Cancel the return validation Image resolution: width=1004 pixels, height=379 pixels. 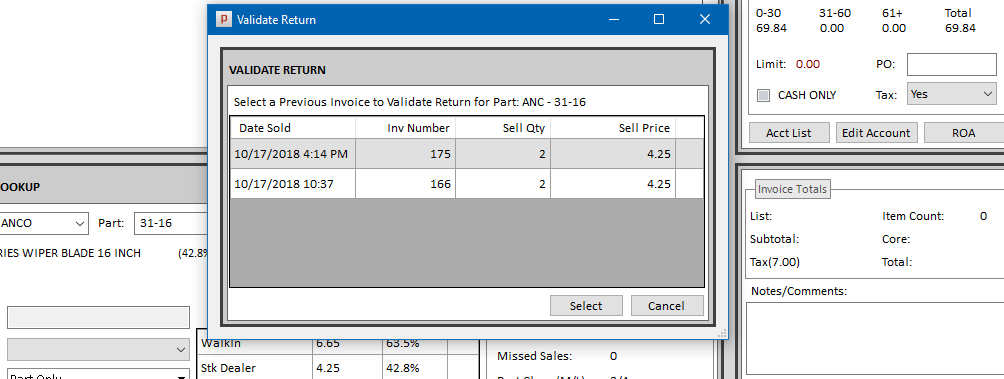click(667, 305)
